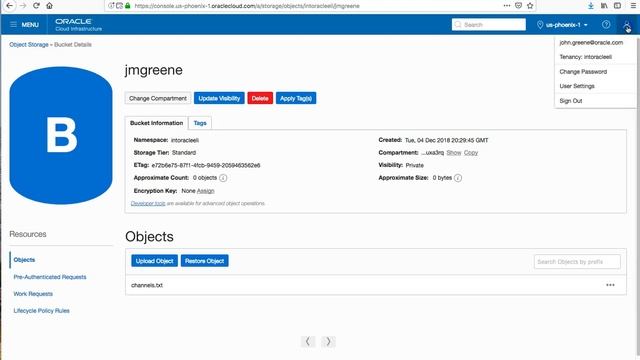Image resolution: width=640 pixels, height=360 pixels.
Task: Go back with the browser back arrow
Action: pyautogui.click(x=9, y=6)
